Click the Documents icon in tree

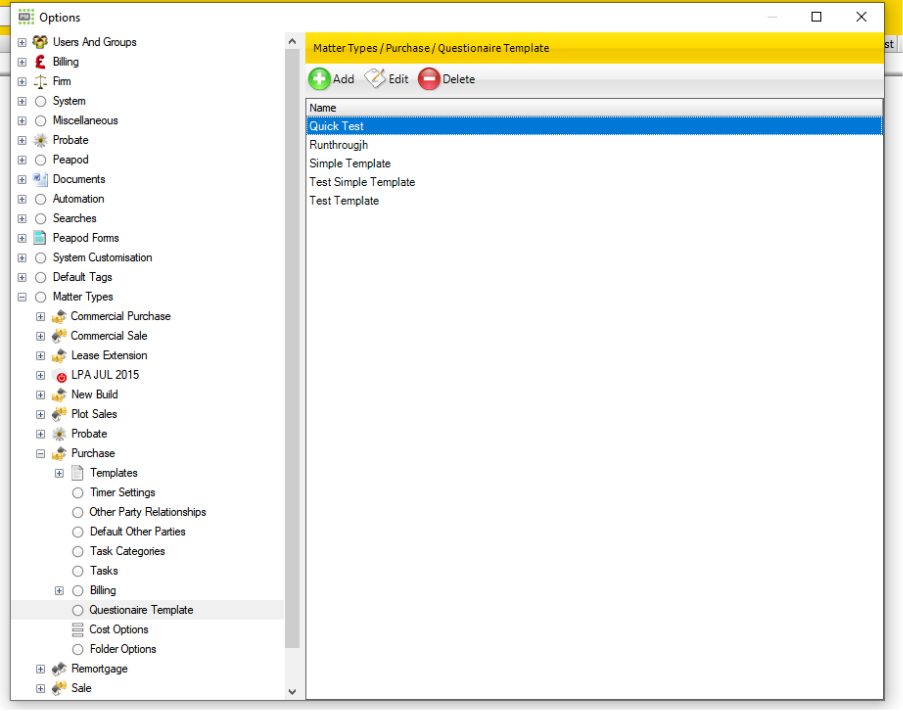point(40,179)
